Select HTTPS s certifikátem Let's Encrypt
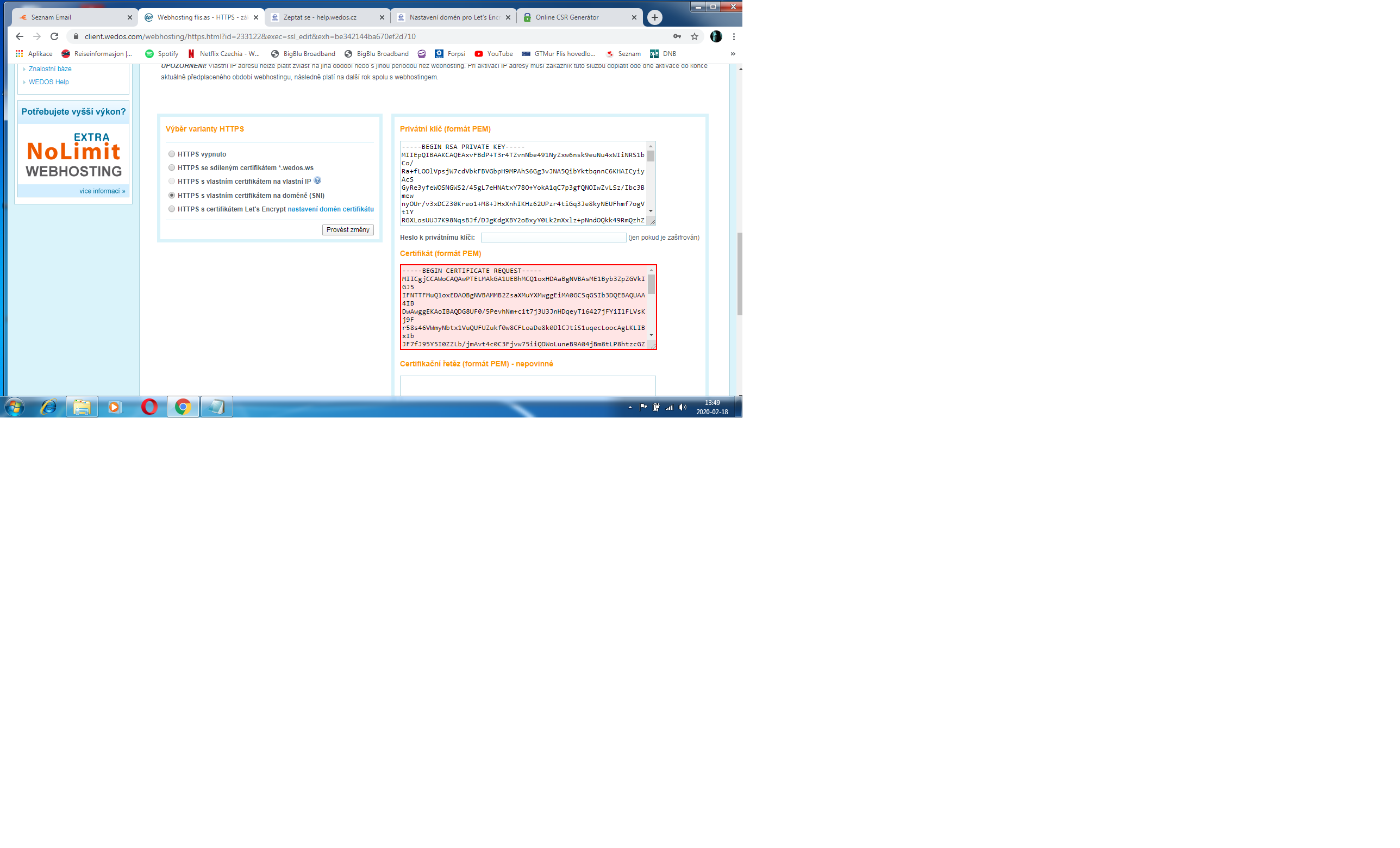 point(172,209)
